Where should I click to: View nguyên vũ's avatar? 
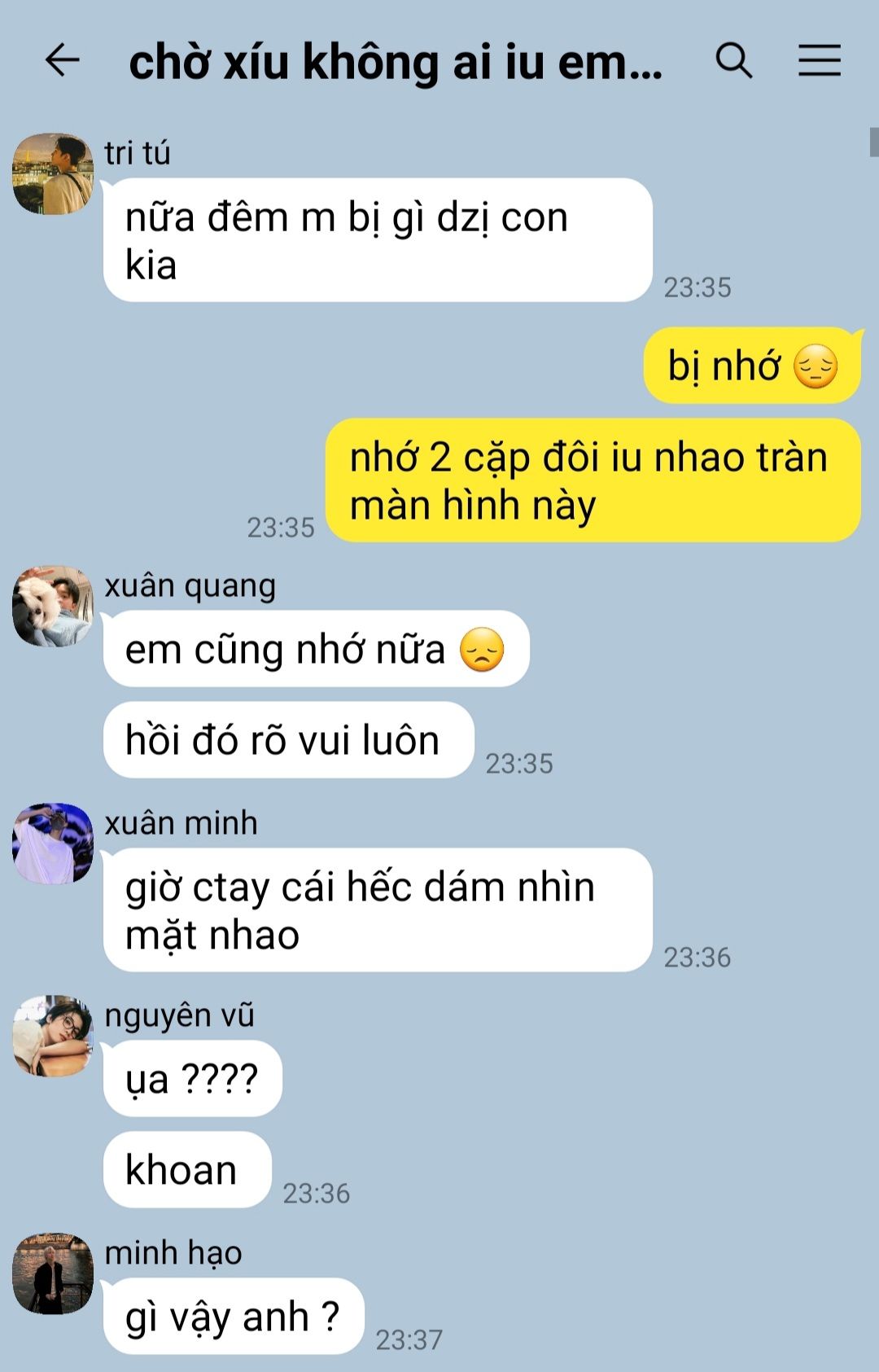[x=53, y=1036]
